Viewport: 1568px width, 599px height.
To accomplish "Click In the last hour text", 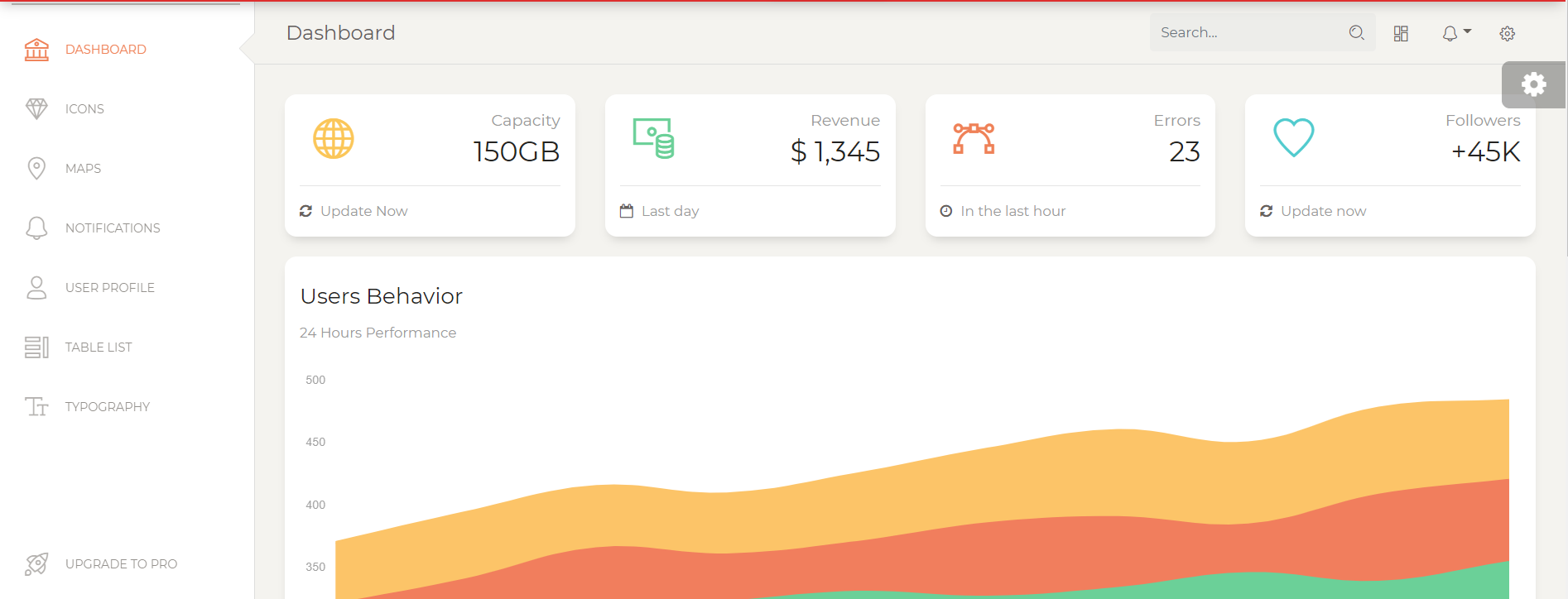I will pyautogui.click(x=1013, y=211).
